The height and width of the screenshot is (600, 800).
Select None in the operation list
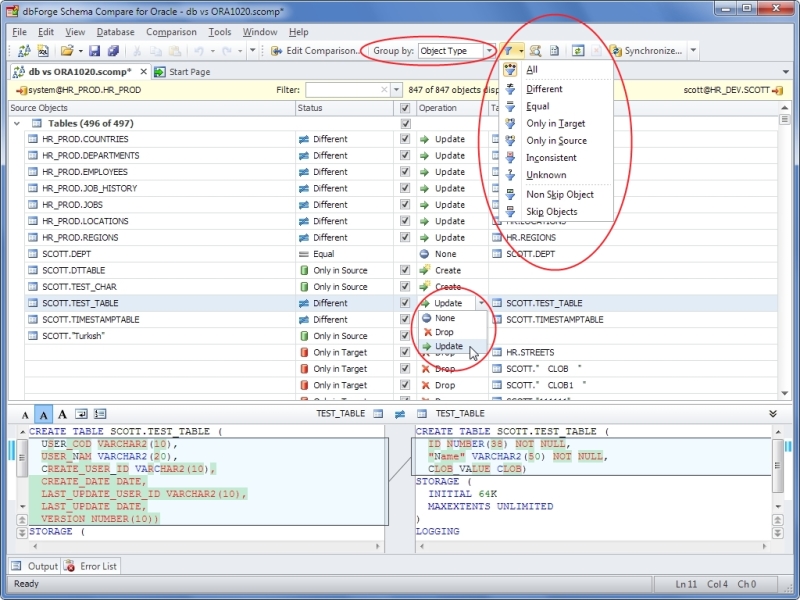[x=452, y=318]
